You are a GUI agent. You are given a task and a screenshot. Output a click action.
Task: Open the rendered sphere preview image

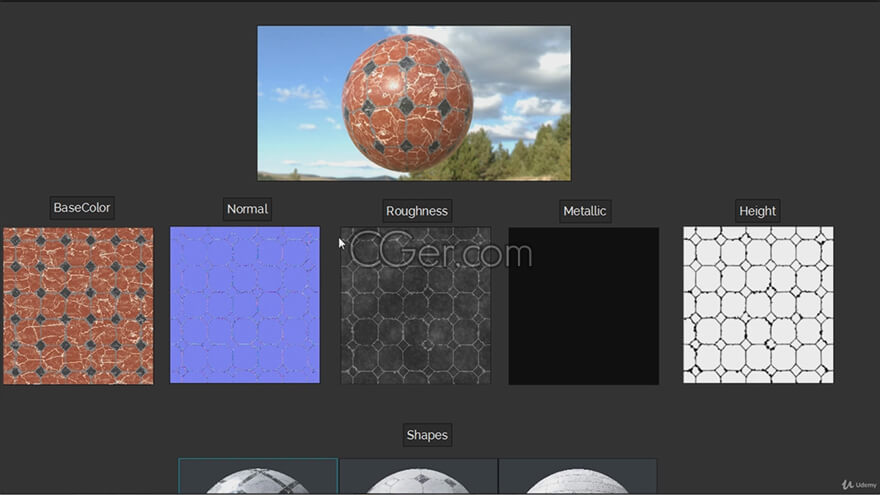point(414,103)
